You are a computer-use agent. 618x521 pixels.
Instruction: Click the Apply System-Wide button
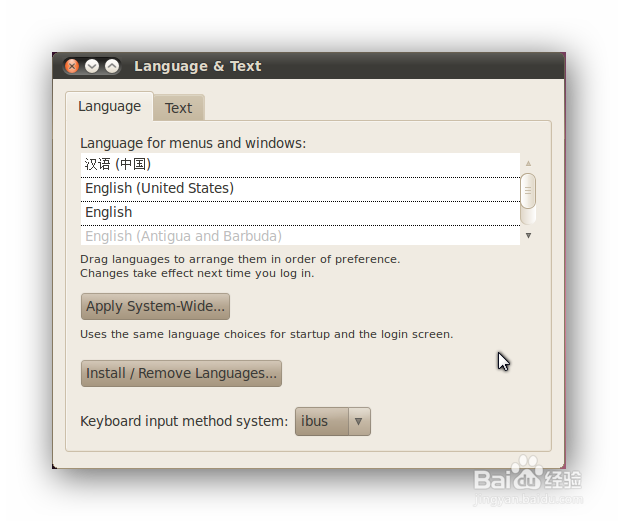(x=155, y=306)
